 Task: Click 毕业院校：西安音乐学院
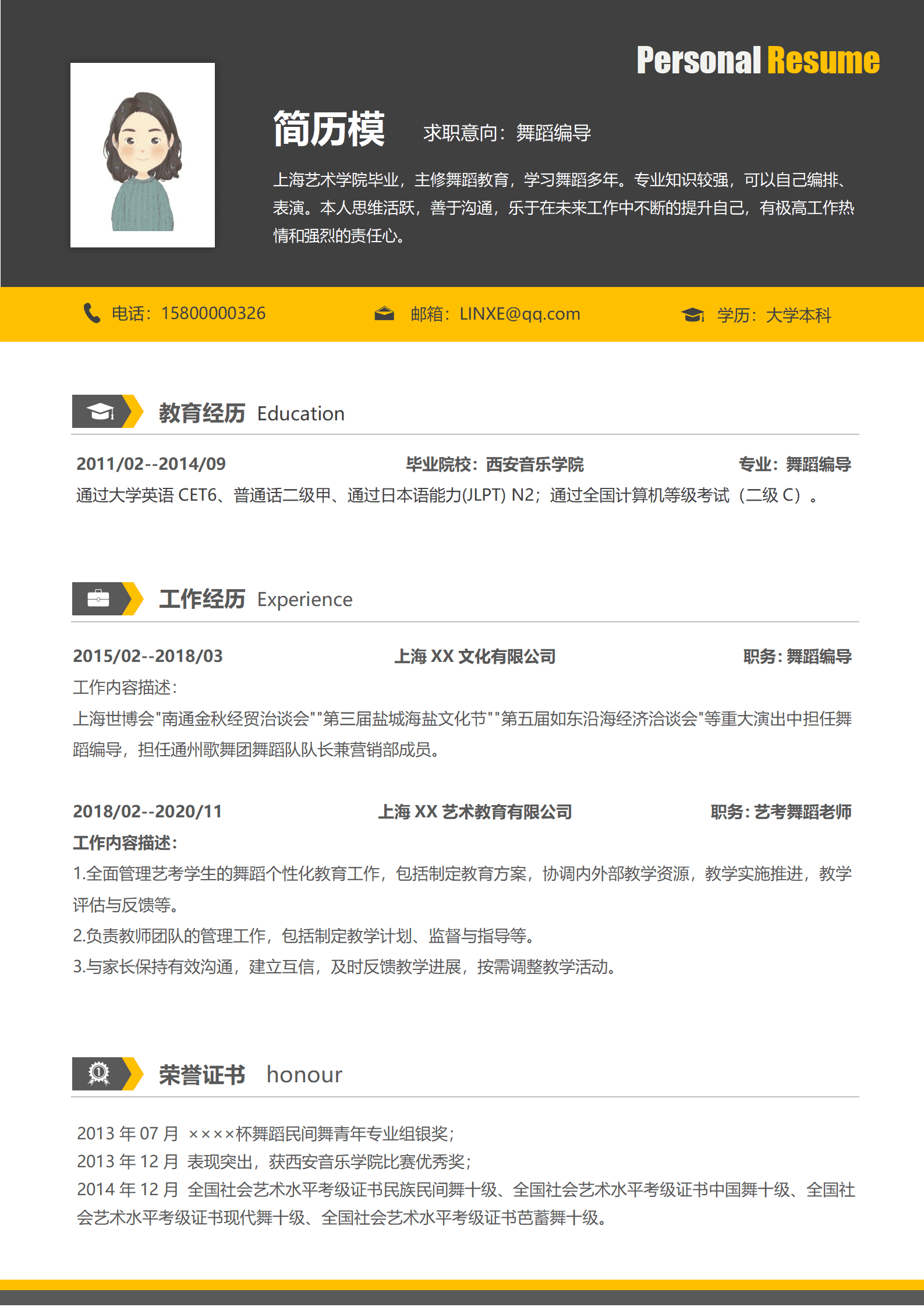pyautogui.click(x=495, y=464)
